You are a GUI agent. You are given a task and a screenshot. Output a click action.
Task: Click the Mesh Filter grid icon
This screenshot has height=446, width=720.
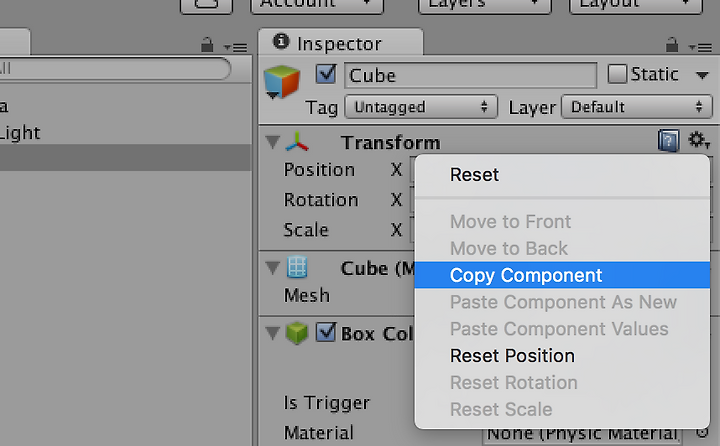tap(297, 267)
